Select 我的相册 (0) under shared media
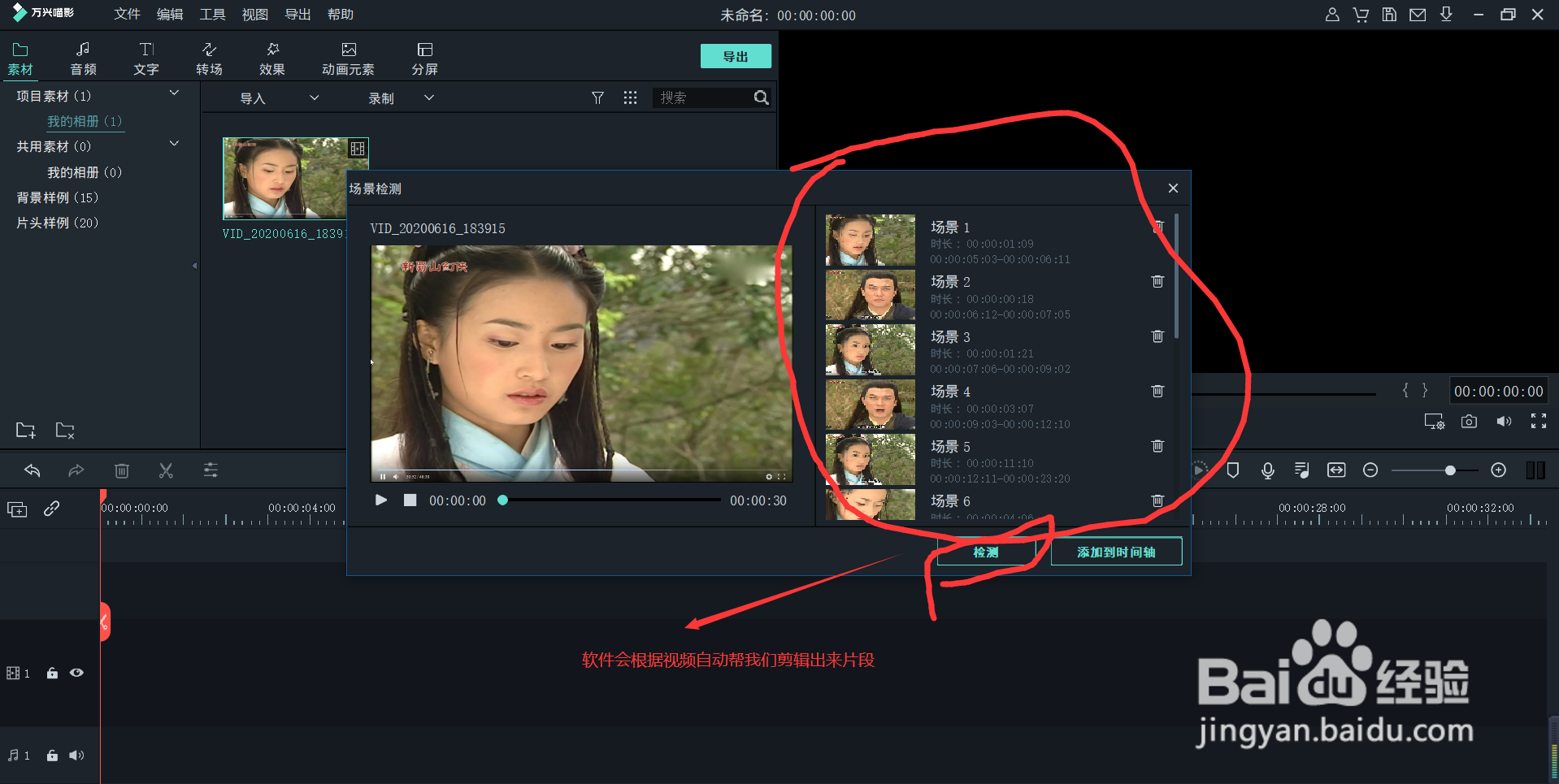 point(85,172)
